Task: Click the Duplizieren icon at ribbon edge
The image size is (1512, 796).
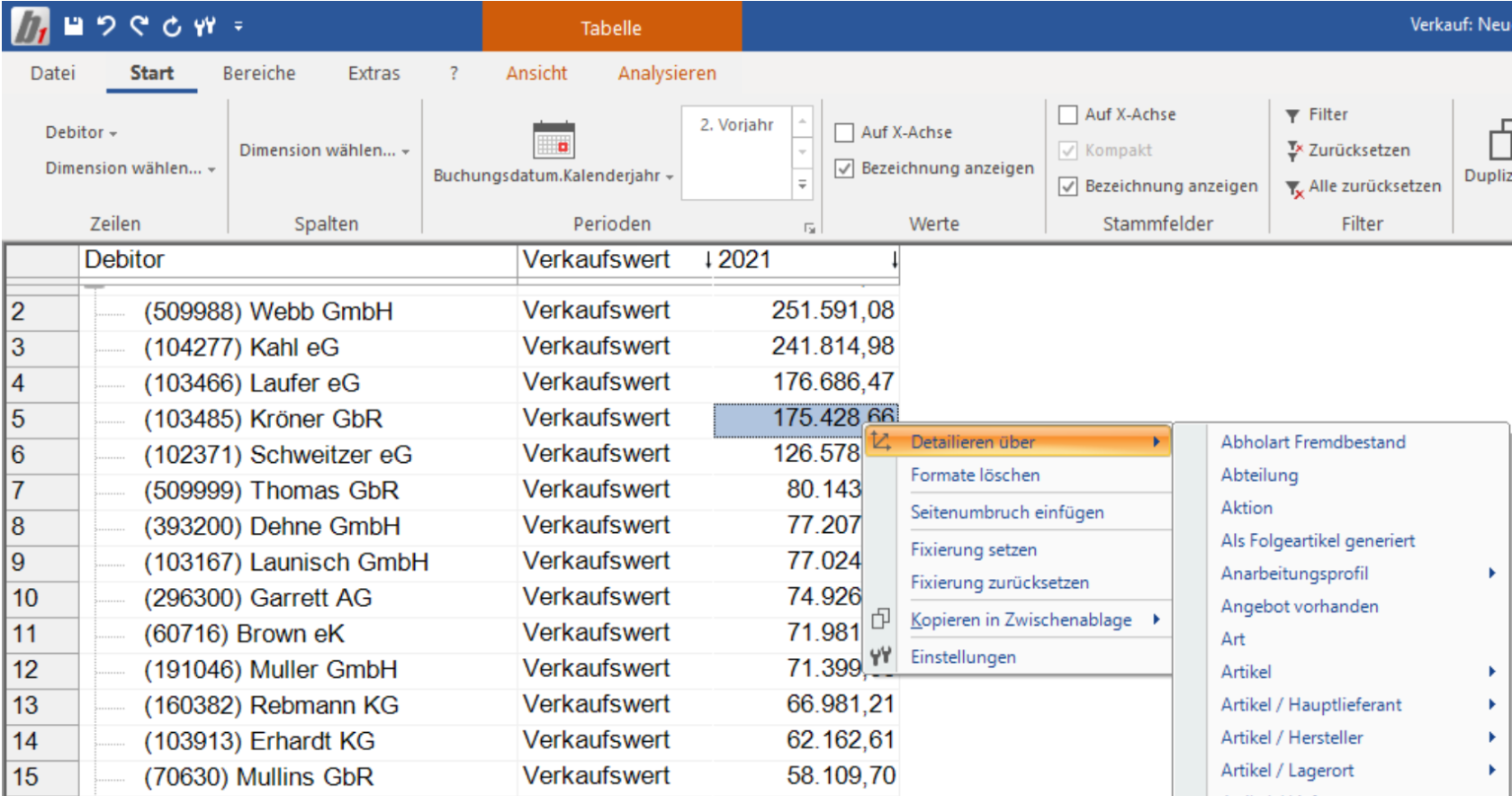Action: [x=1500, y=141]
